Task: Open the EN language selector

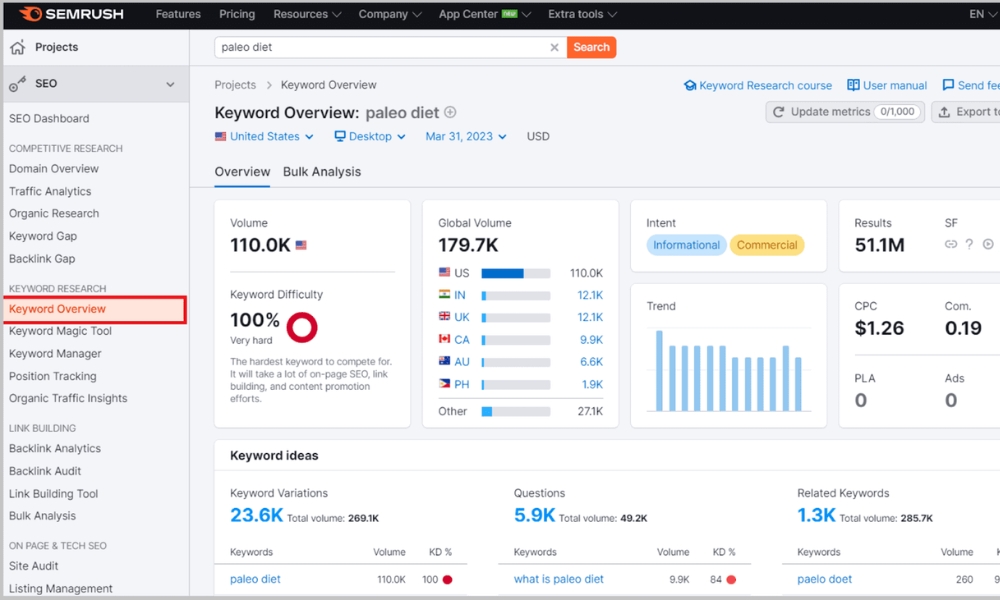Action: pyautogui.click(x=982, y=14)
